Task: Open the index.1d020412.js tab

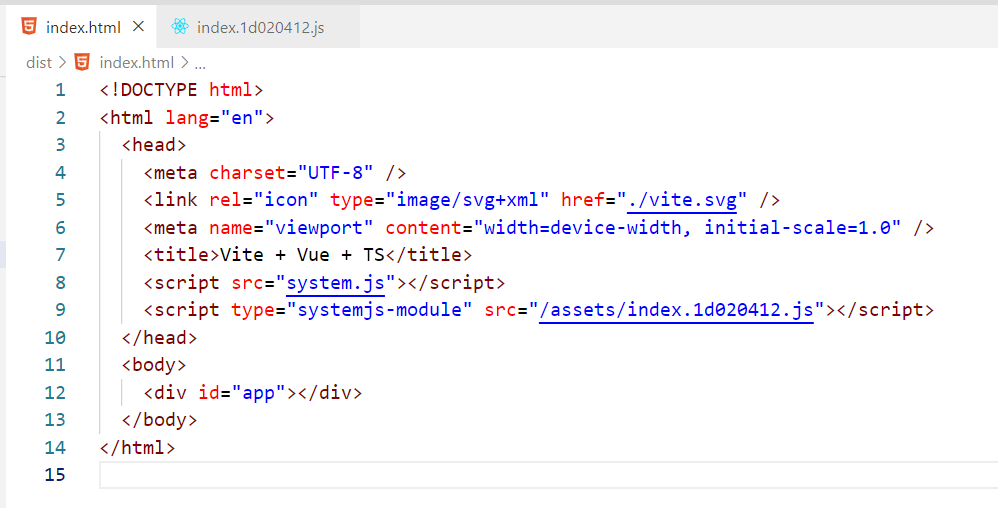Action: coord(260,27)
